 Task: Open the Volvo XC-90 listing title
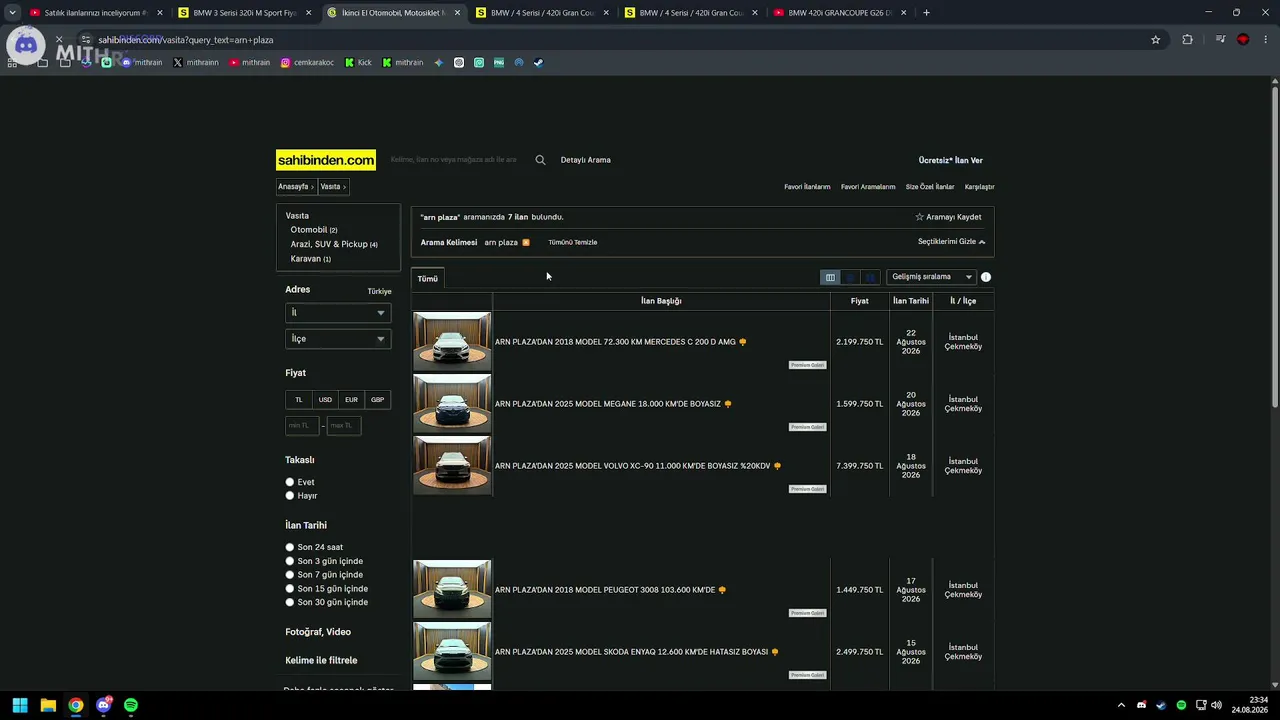[x=633, y=466]
